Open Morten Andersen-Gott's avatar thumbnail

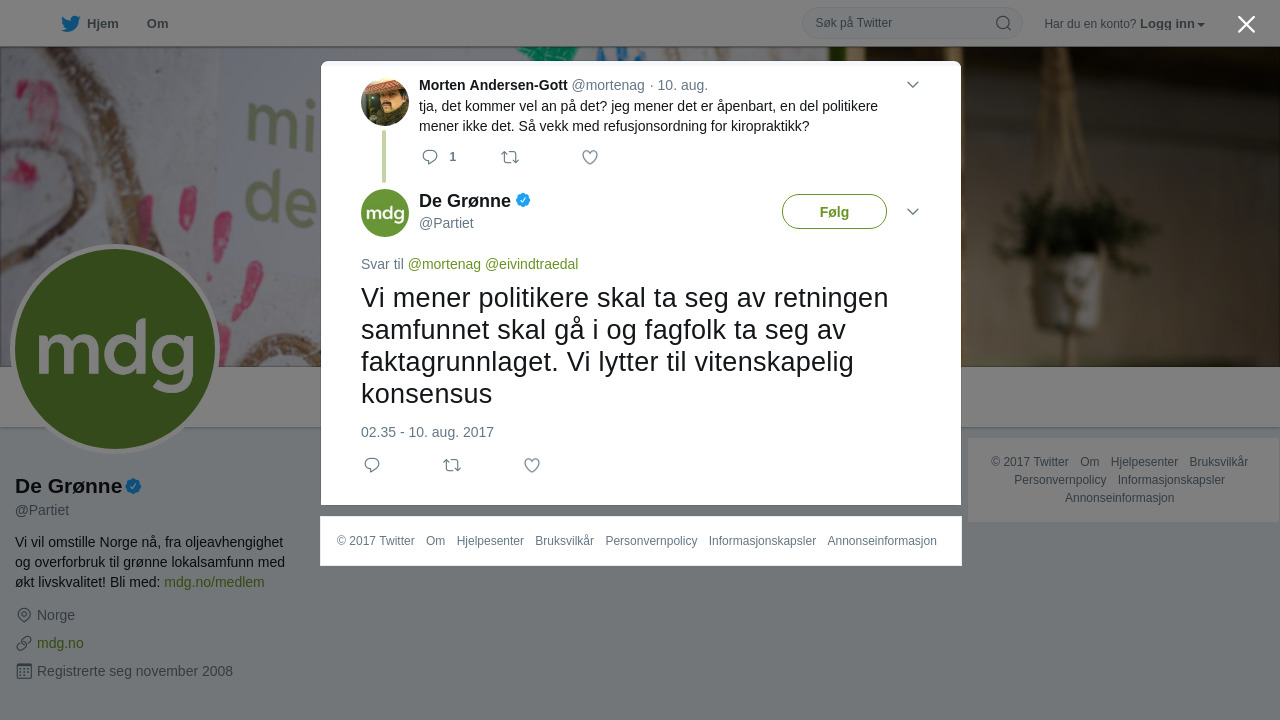click(385, 102)
